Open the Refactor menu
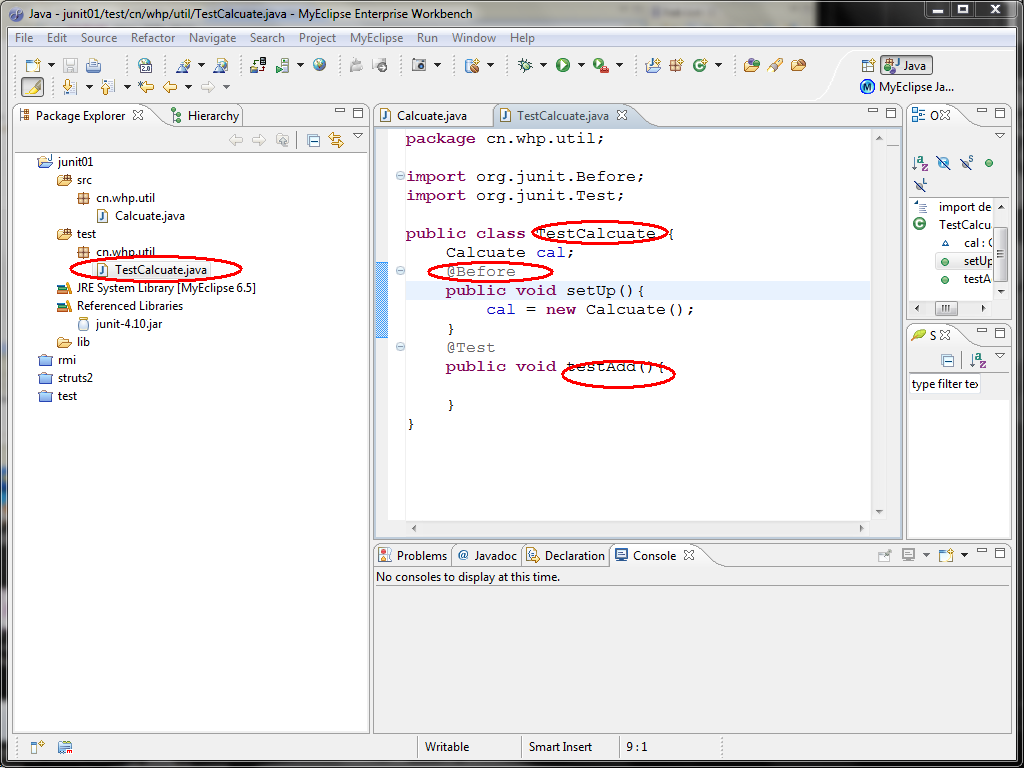Screen dimensions: 1024x768 coord(153,38)
